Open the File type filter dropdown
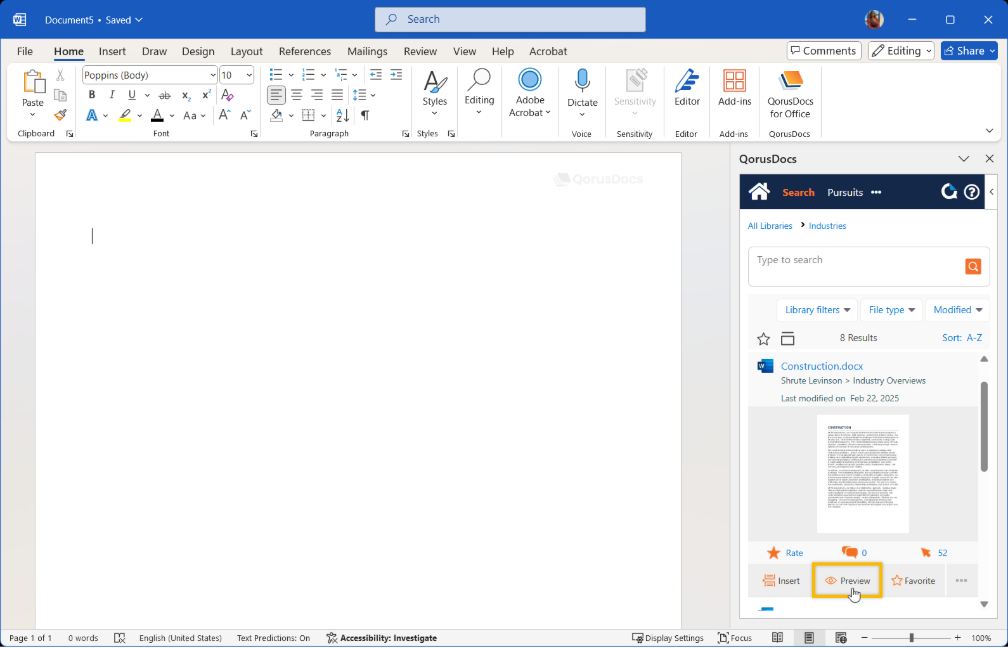The image size is (1008, 648). pyautogui.click(x=893, y=310)
